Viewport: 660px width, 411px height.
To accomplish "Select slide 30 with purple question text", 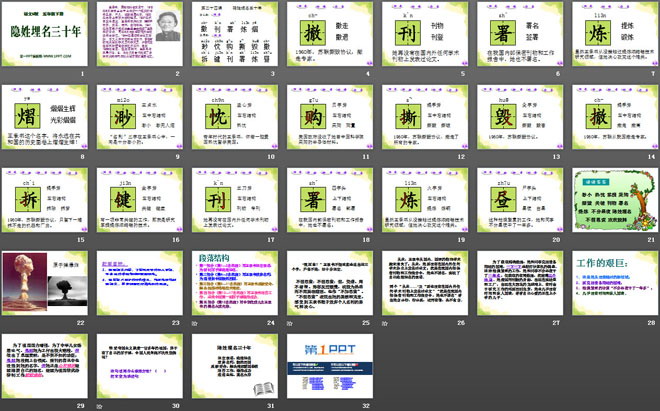I will click(x=140, y=366).
